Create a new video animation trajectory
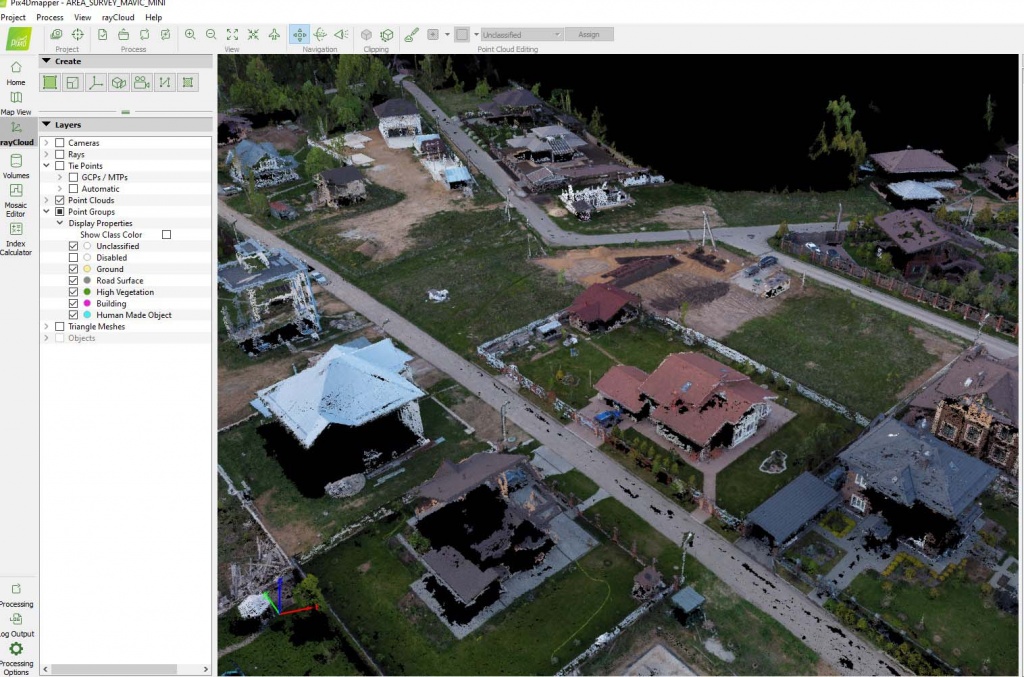The height and width of the screenshot is (677, 1024). pos(141,82)
